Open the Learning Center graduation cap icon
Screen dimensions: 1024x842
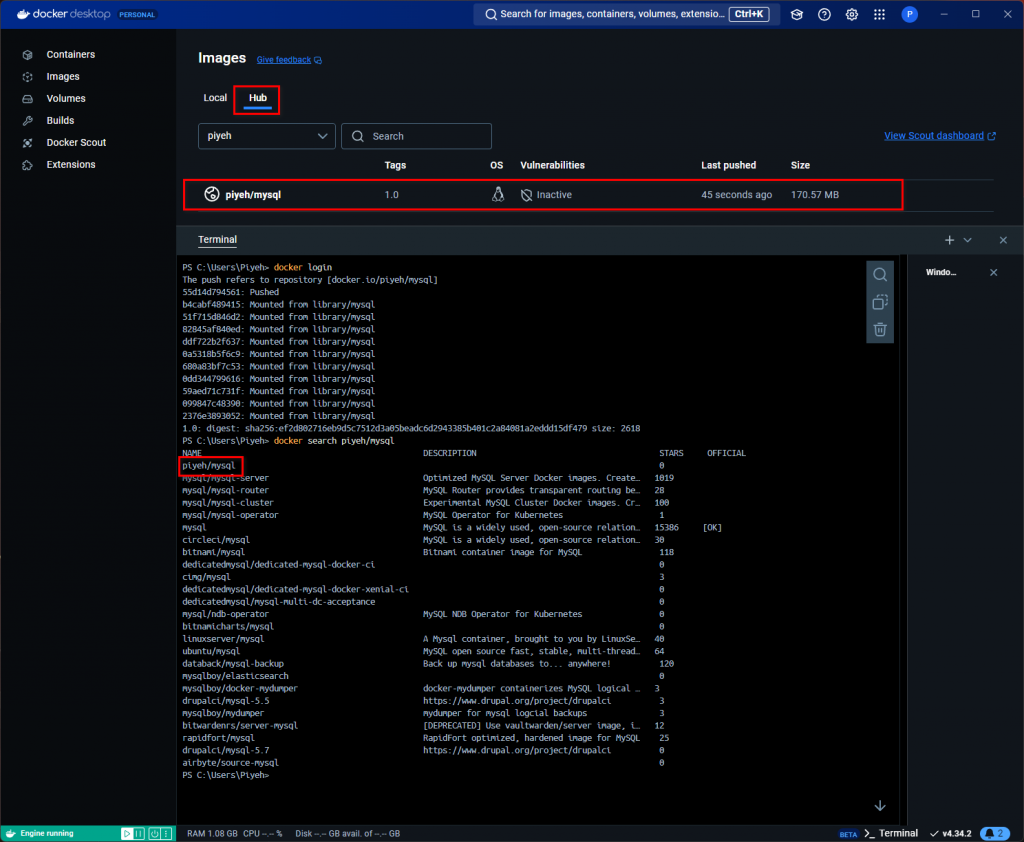(797, 14)
